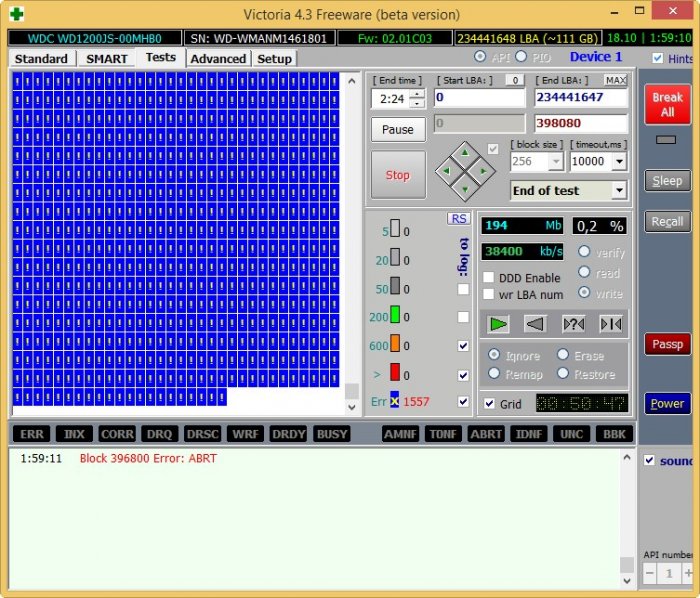The height and width of the screenshot is (598, 700).
Task: Toggle log checkbox for 600 ms blocks
Action: coord(463,345)
